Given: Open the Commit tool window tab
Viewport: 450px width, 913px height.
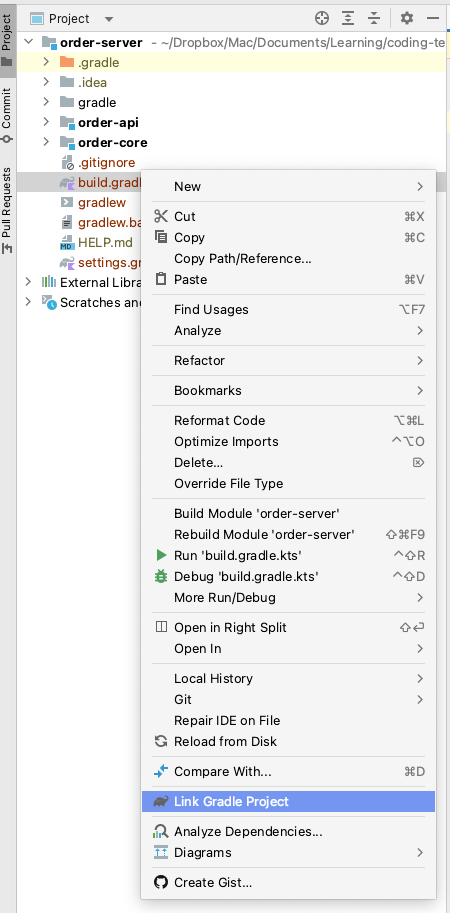Looking at the screenshot, I should 6,116.
